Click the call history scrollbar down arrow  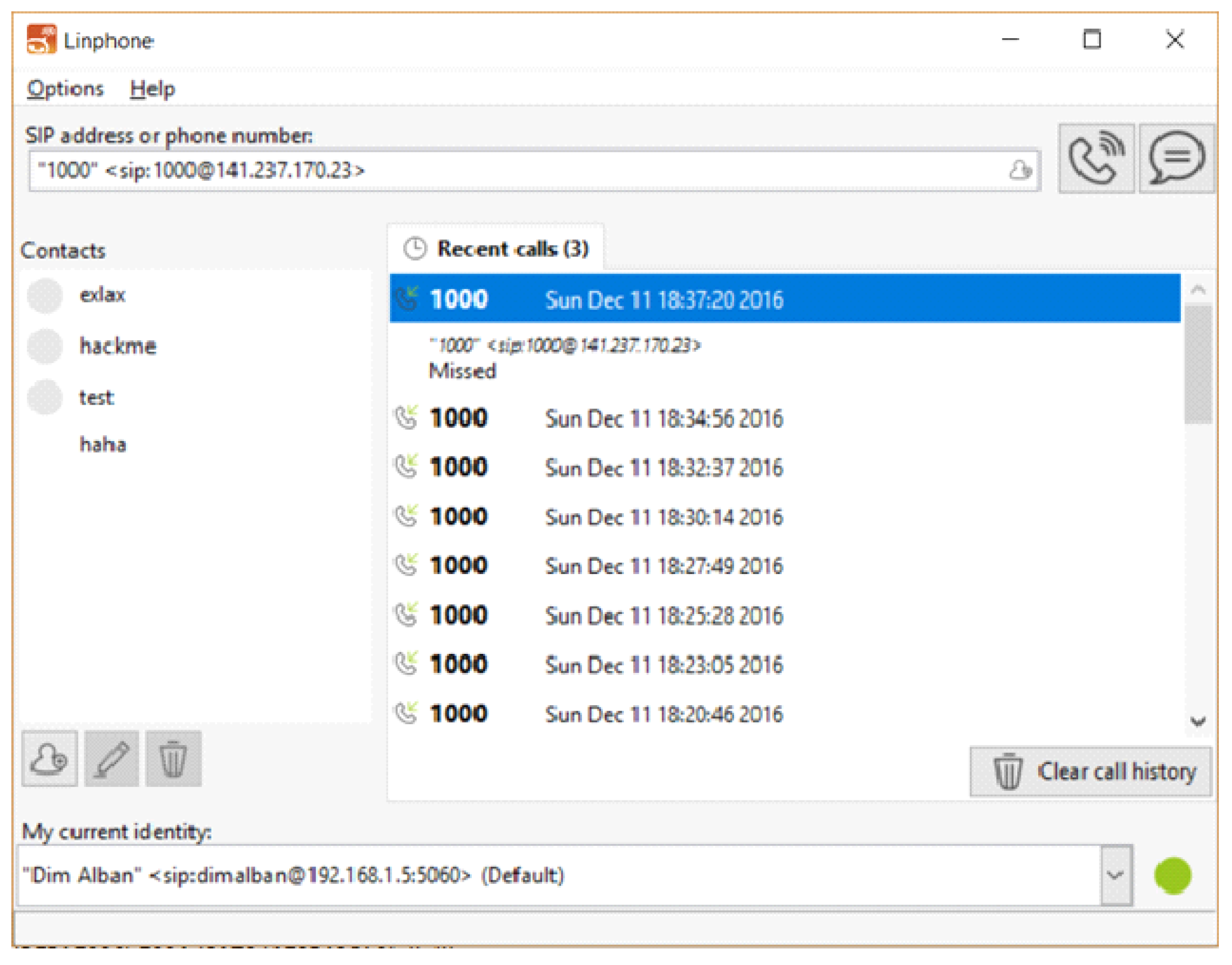(x=1197, y=722)
